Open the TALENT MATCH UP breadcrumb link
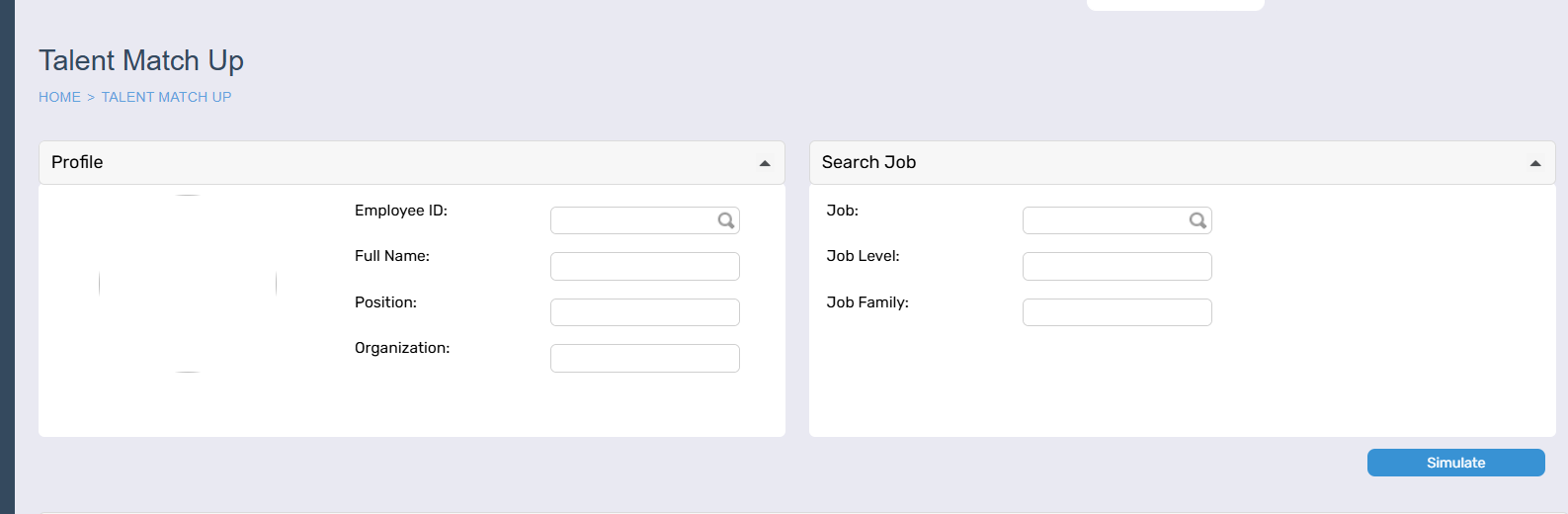This screenshot has height=514, width=1568. pos(166,97)
